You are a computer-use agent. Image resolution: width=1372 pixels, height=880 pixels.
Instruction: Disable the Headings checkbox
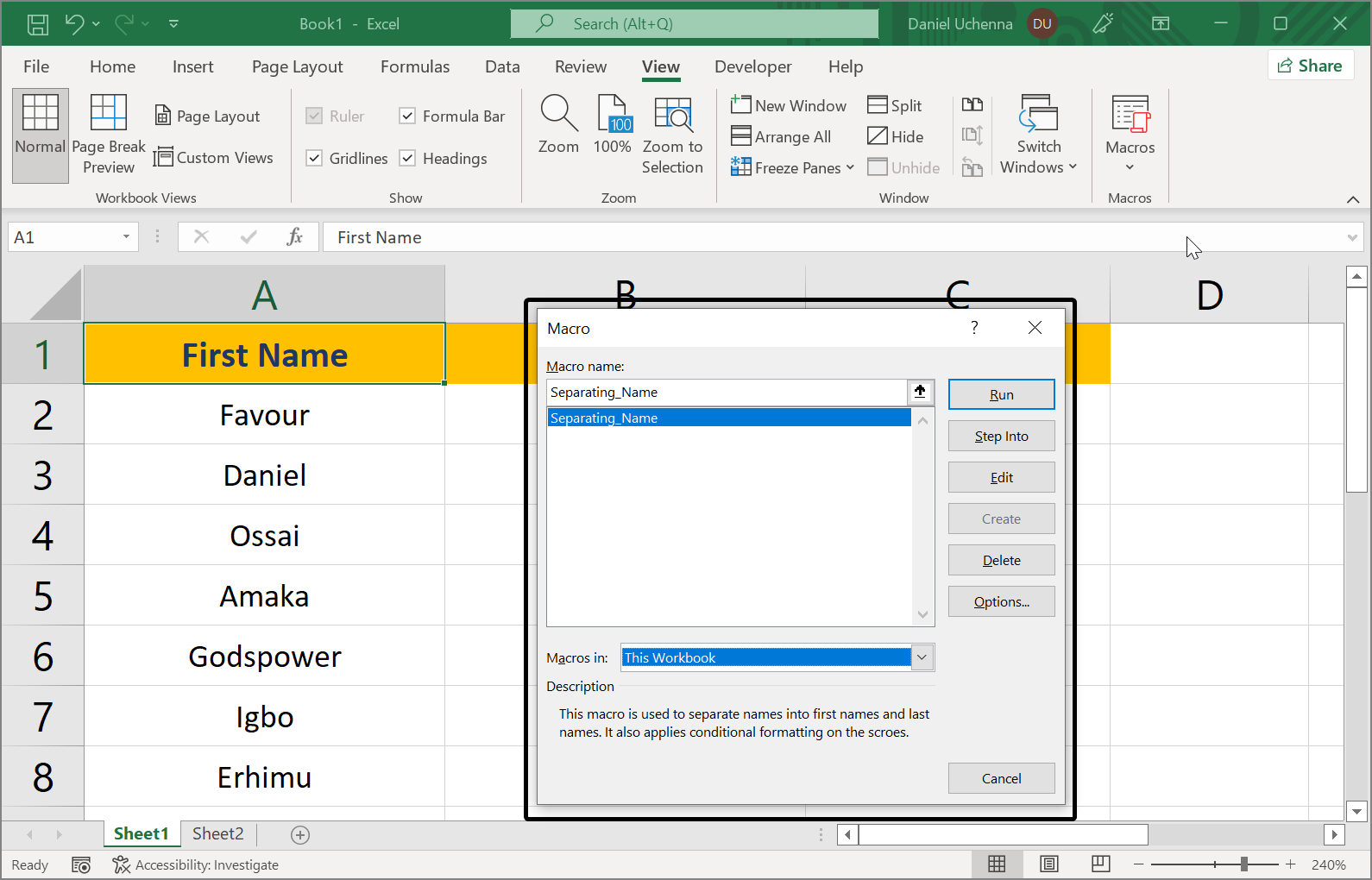click(408, 158)
